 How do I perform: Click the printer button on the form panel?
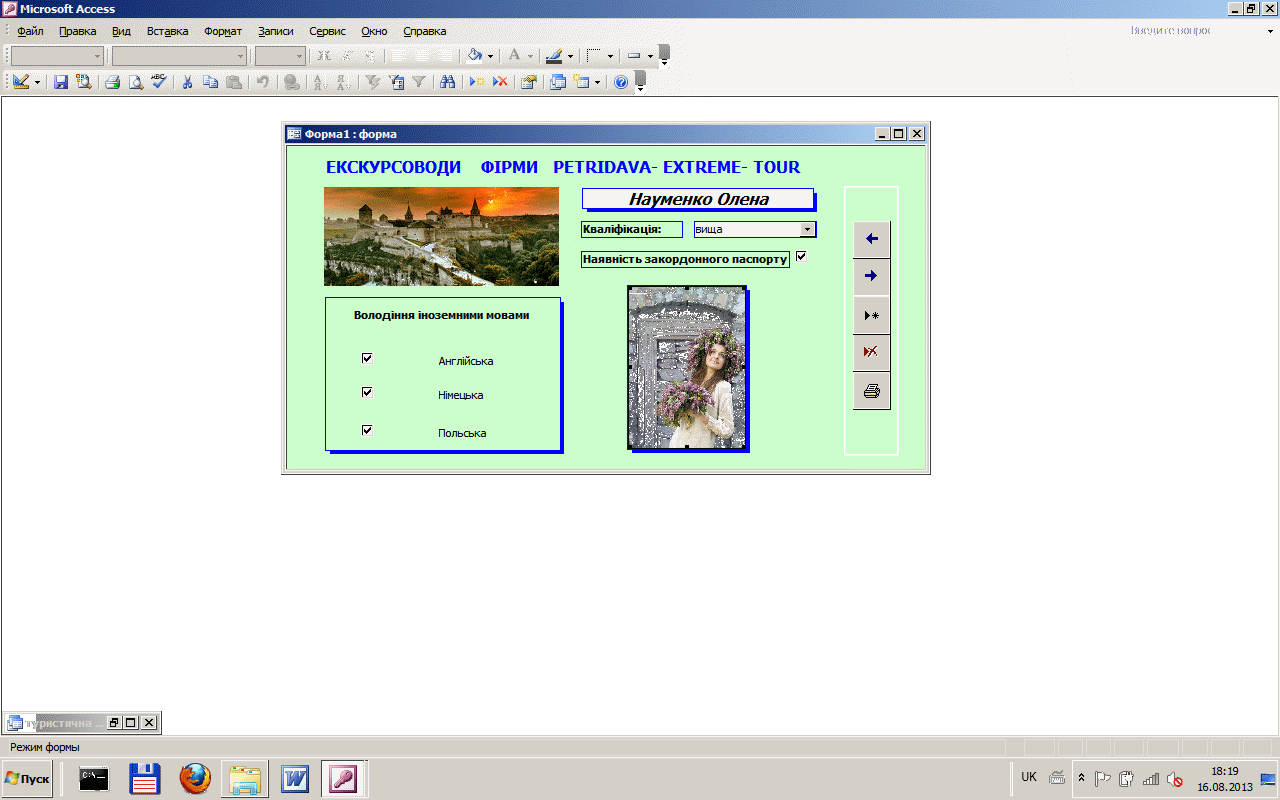pos(871,391)
